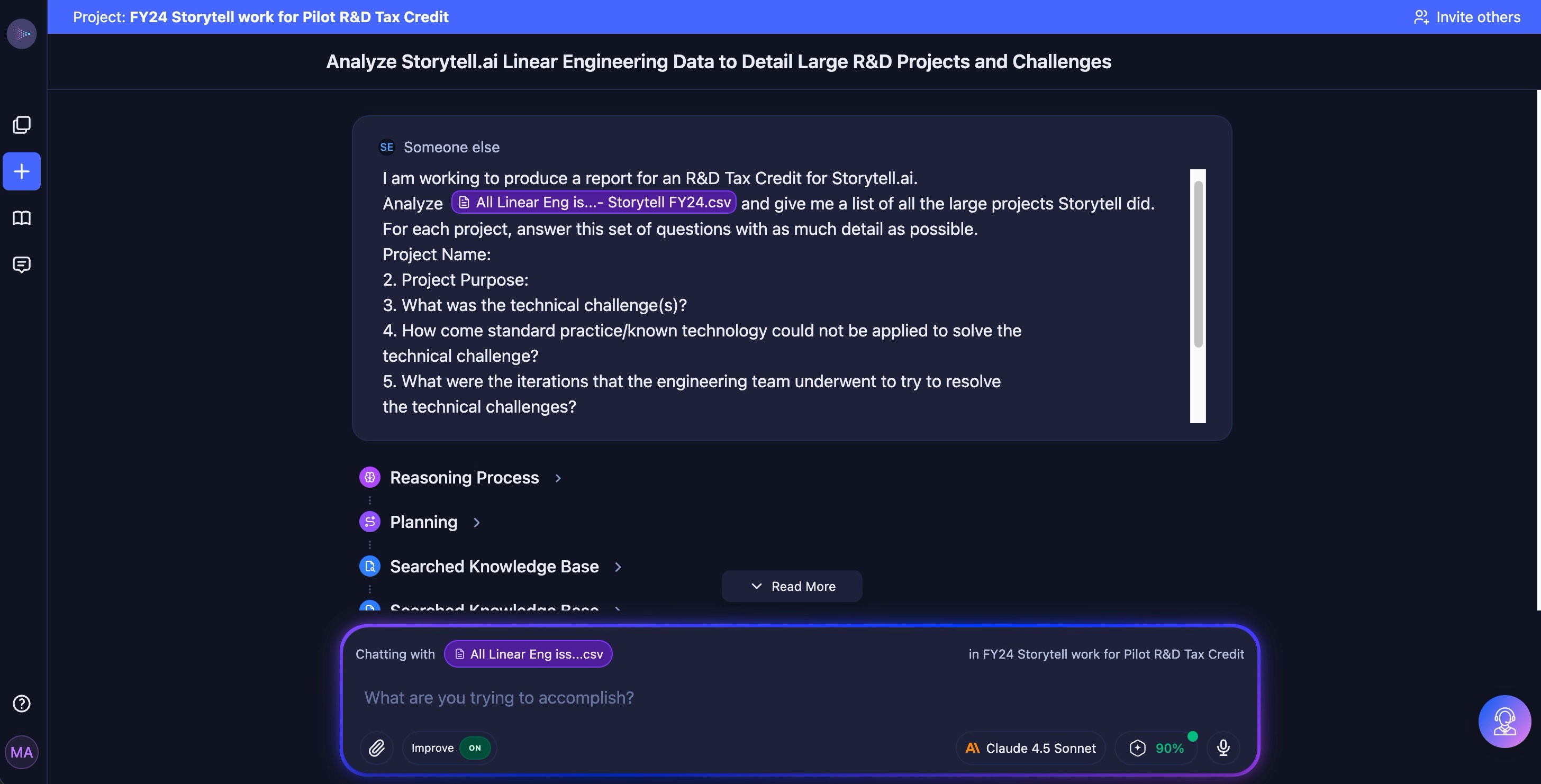The image size is (1541, 784).
Task: Click Invite others in the header
Action: coord(1467,17)
